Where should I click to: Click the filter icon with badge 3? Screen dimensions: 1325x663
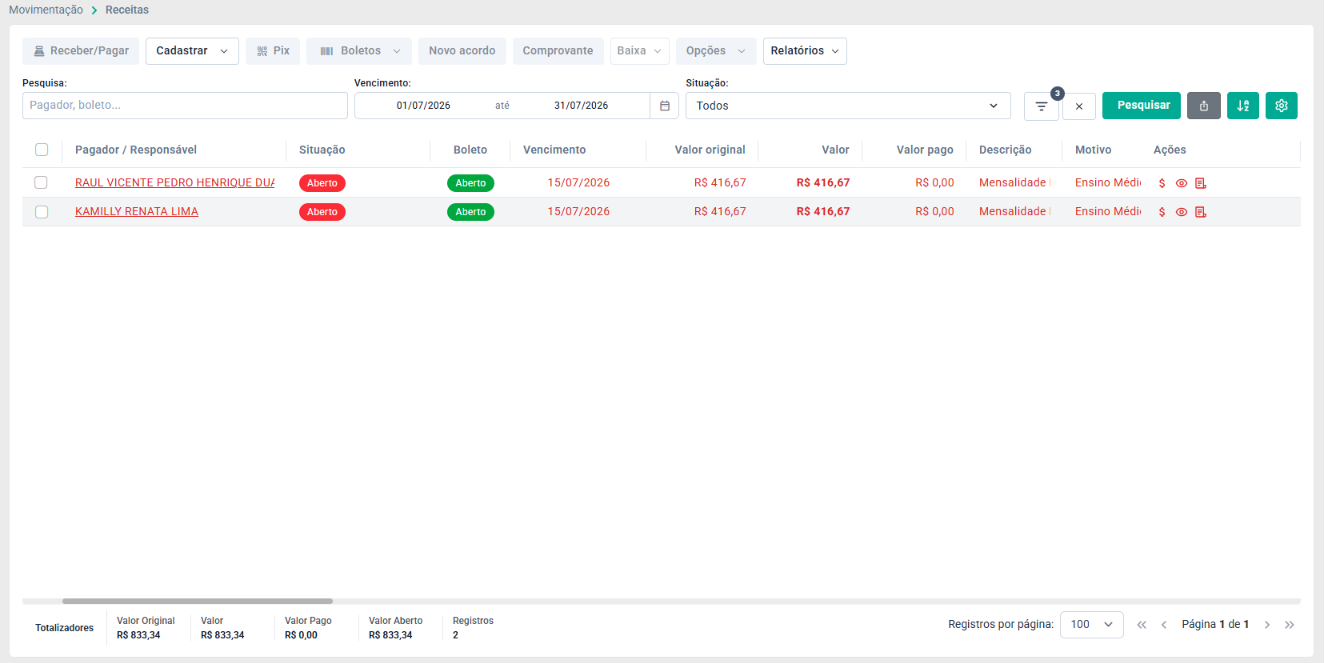coord(1041,106)
